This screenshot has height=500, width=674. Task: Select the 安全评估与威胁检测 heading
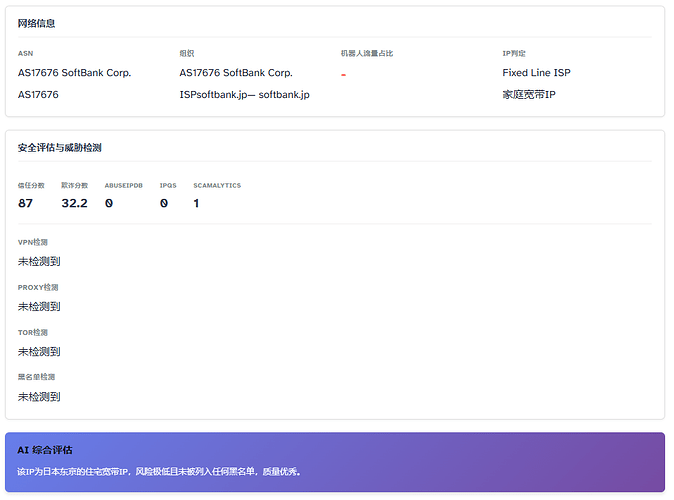59,148
